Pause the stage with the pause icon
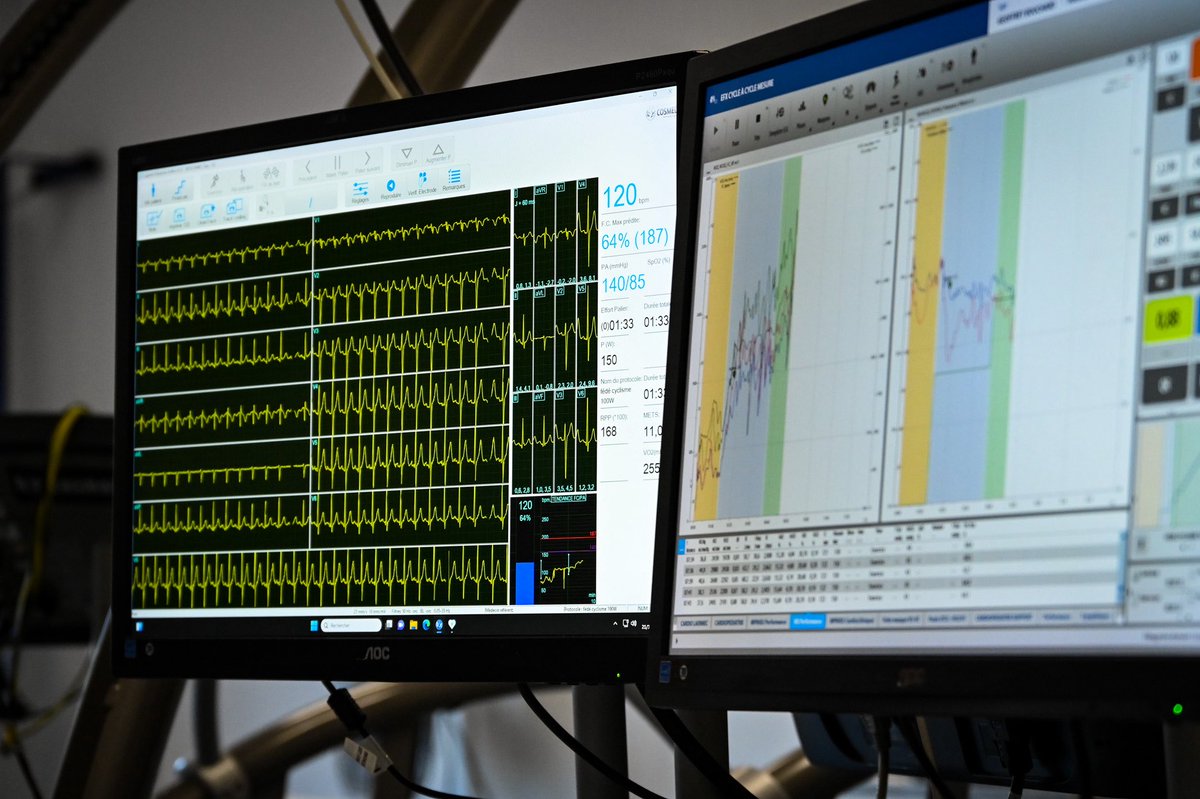 337,164
